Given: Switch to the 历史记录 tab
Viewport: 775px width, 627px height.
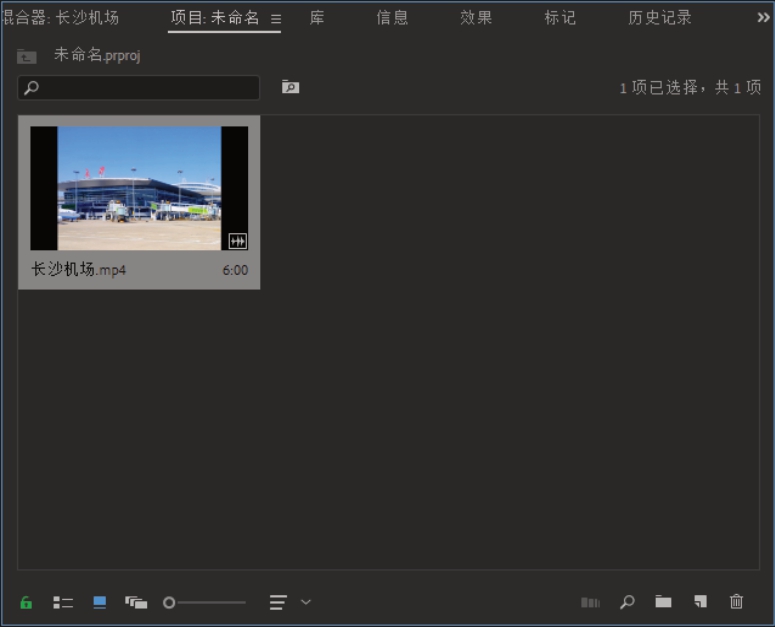Looking at the screenshot, I should [x=660, y=18].
